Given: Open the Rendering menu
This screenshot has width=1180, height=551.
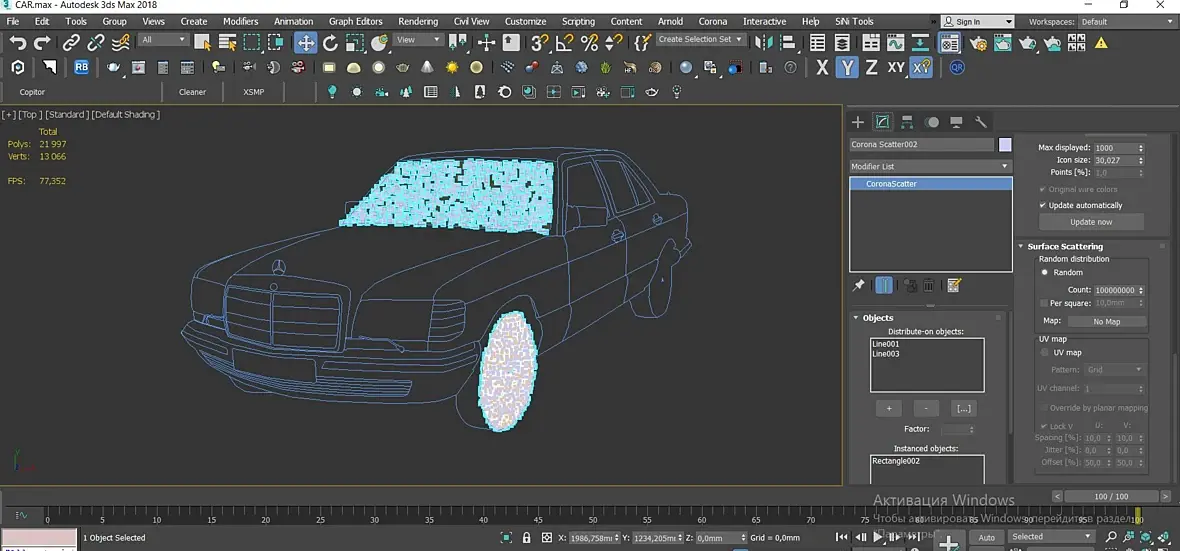Looking at the screenshot, I should 417,21.
